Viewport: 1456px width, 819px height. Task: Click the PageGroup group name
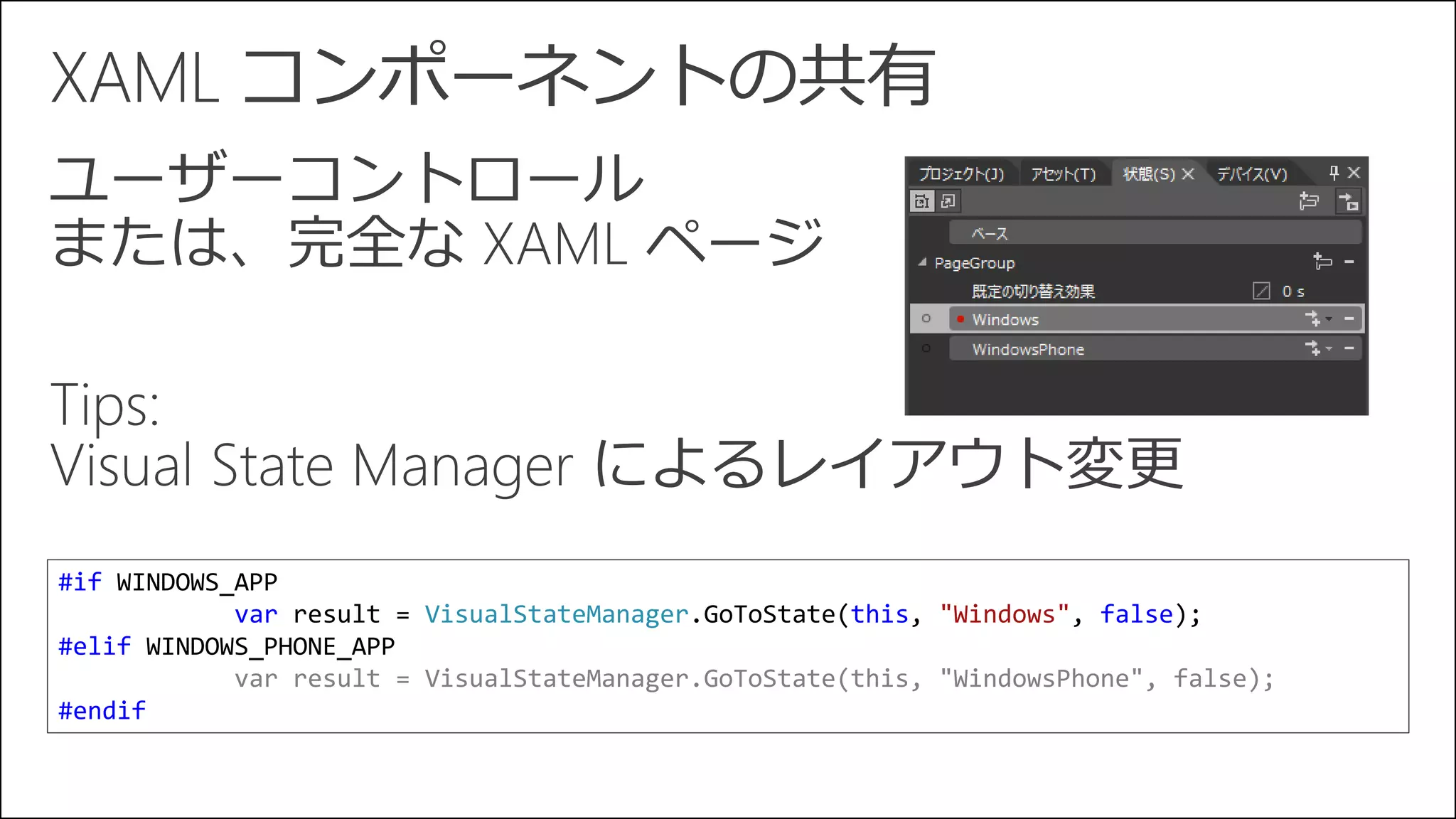point(975,263)
